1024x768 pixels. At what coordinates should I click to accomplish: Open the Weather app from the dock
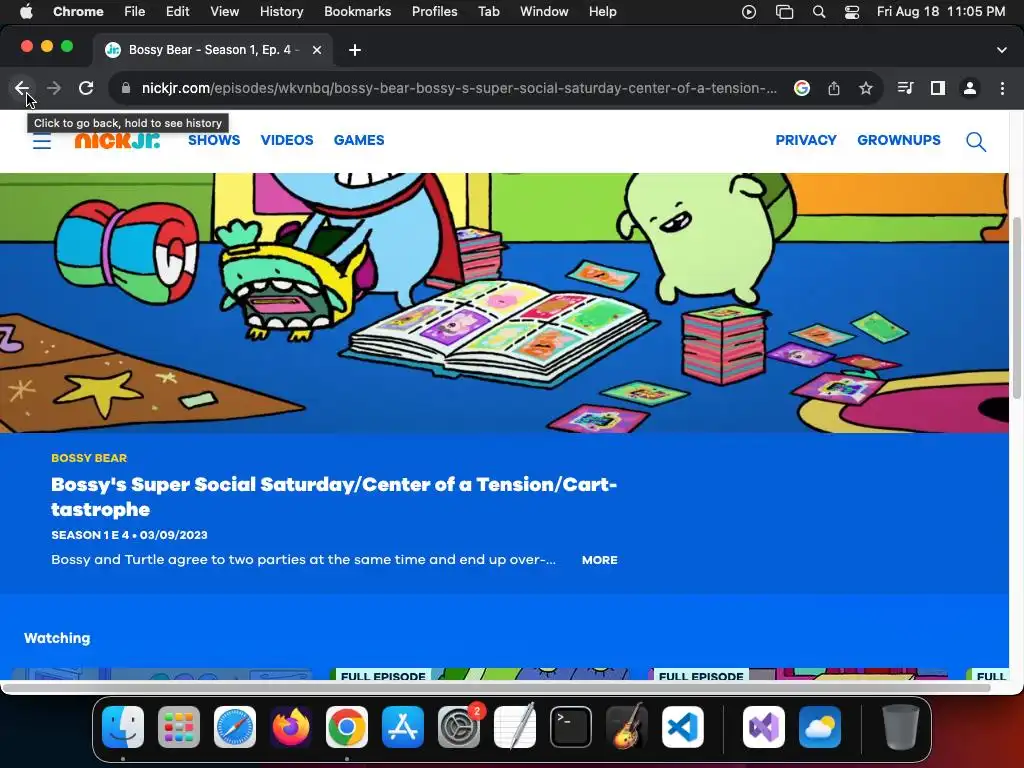point(820,727)
